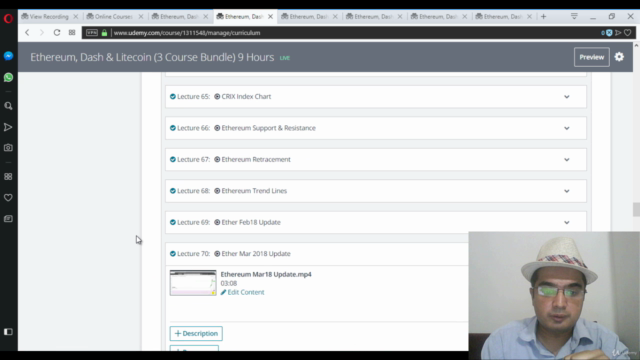Close the Online Courses tab
The image size is (640, 360).
141,17
